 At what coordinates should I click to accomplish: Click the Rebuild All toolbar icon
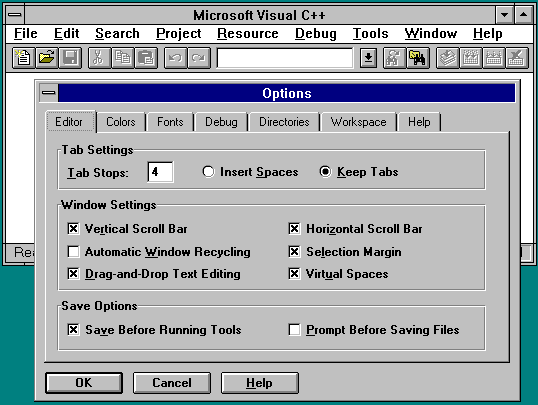(x=494, y=58)
